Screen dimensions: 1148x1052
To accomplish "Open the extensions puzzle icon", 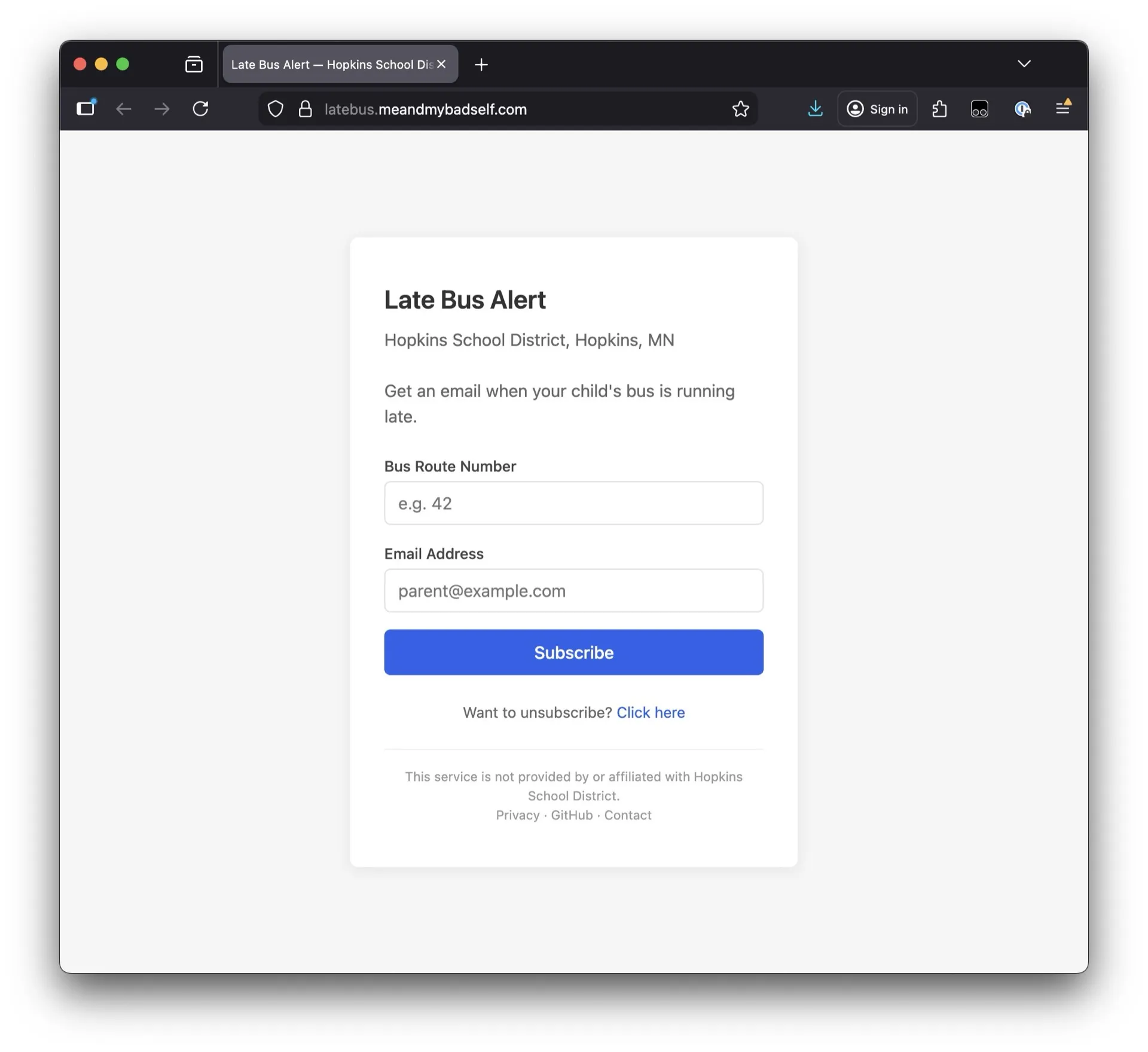I will point(939,109).
